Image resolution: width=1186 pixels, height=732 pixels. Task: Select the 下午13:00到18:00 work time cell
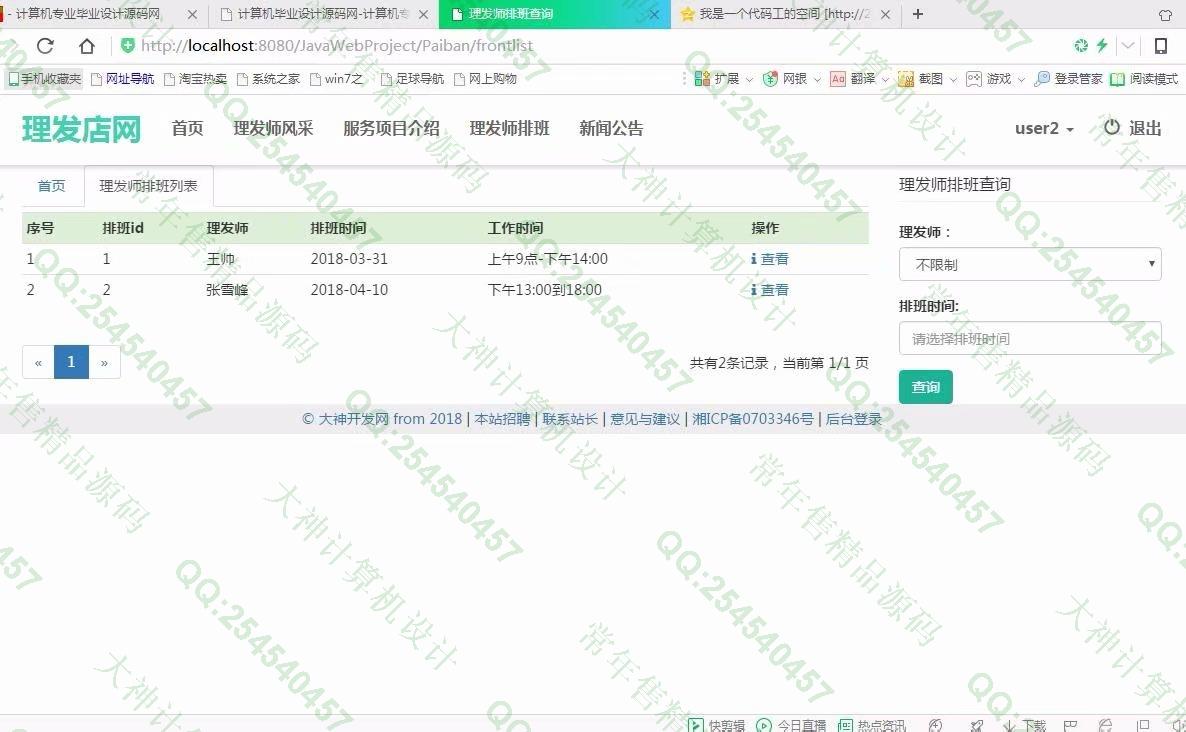tap(545, 290)
